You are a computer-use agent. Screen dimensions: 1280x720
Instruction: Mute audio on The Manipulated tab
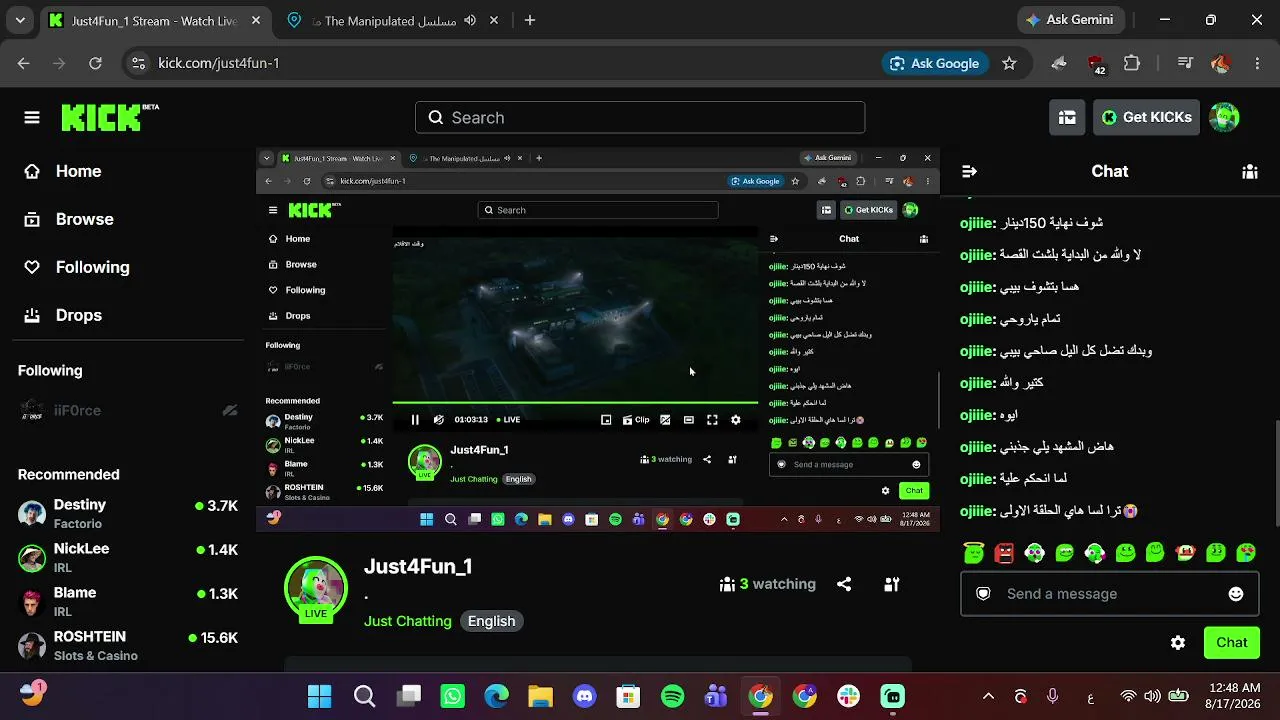470,20
